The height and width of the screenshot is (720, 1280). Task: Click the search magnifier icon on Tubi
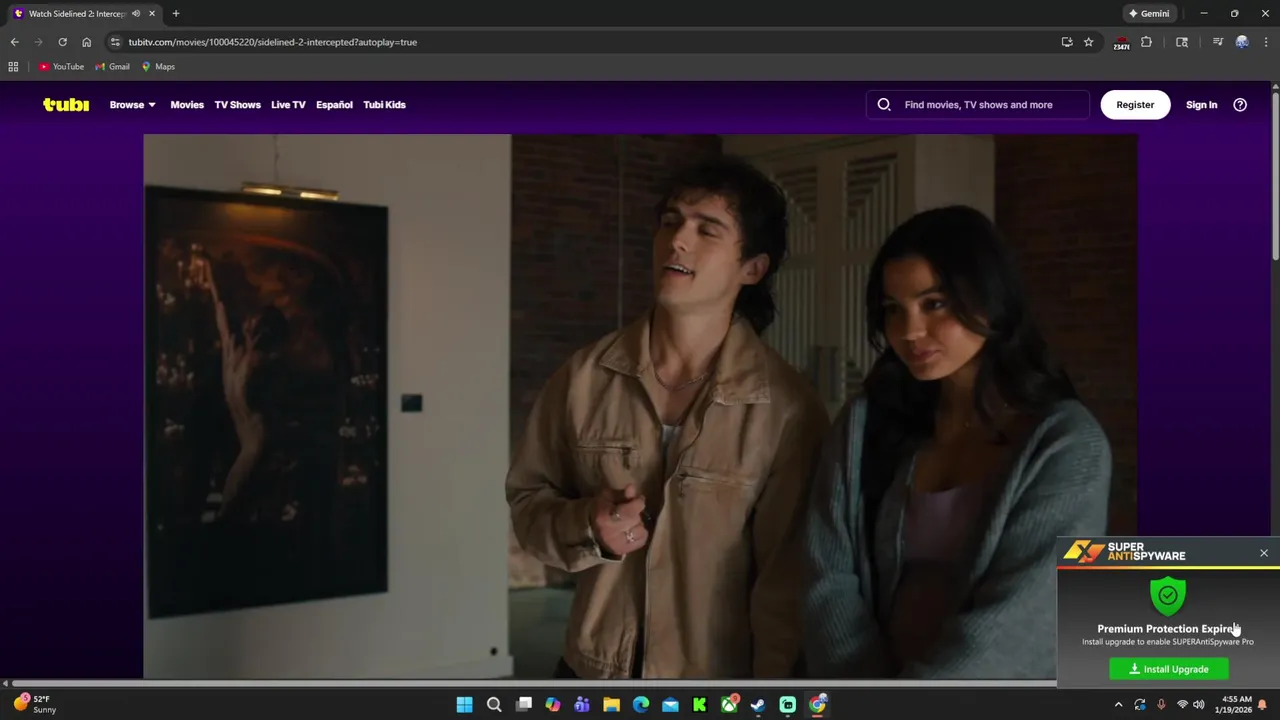884,104
